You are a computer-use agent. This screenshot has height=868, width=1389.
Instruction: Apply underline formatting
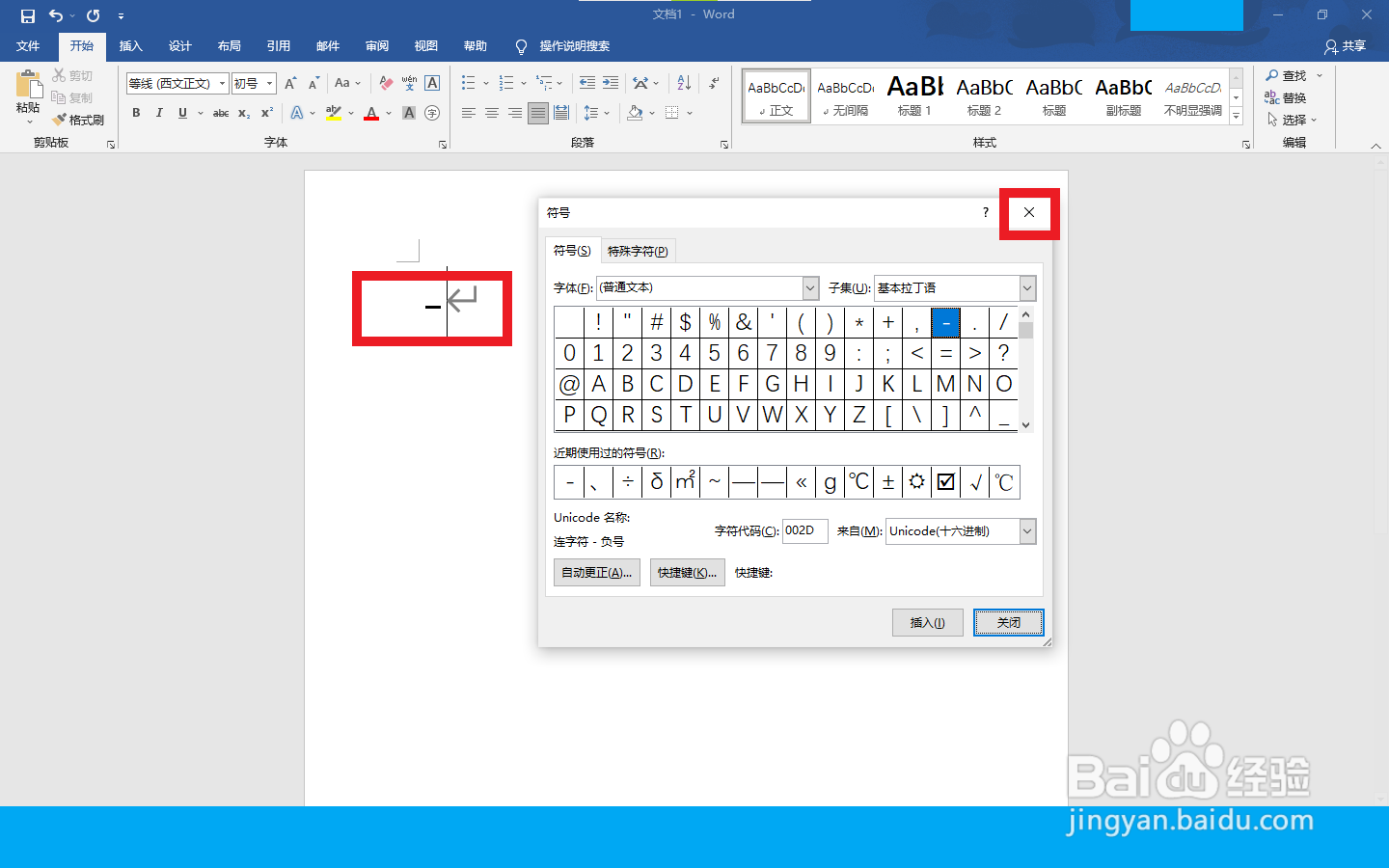pos(182,113)
